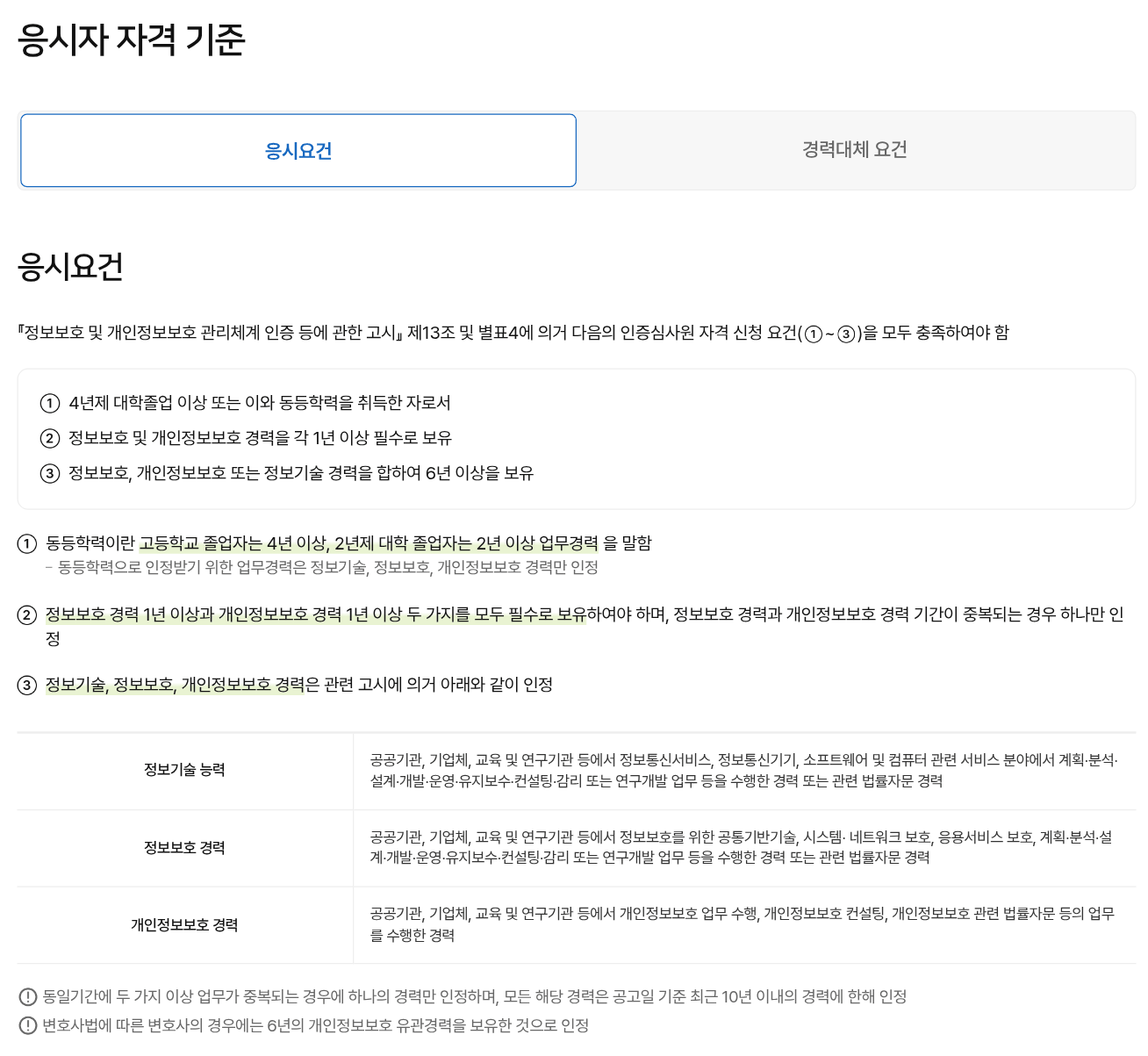
Task: Click the 정보보호 경력 table row header
Action: 185,847
